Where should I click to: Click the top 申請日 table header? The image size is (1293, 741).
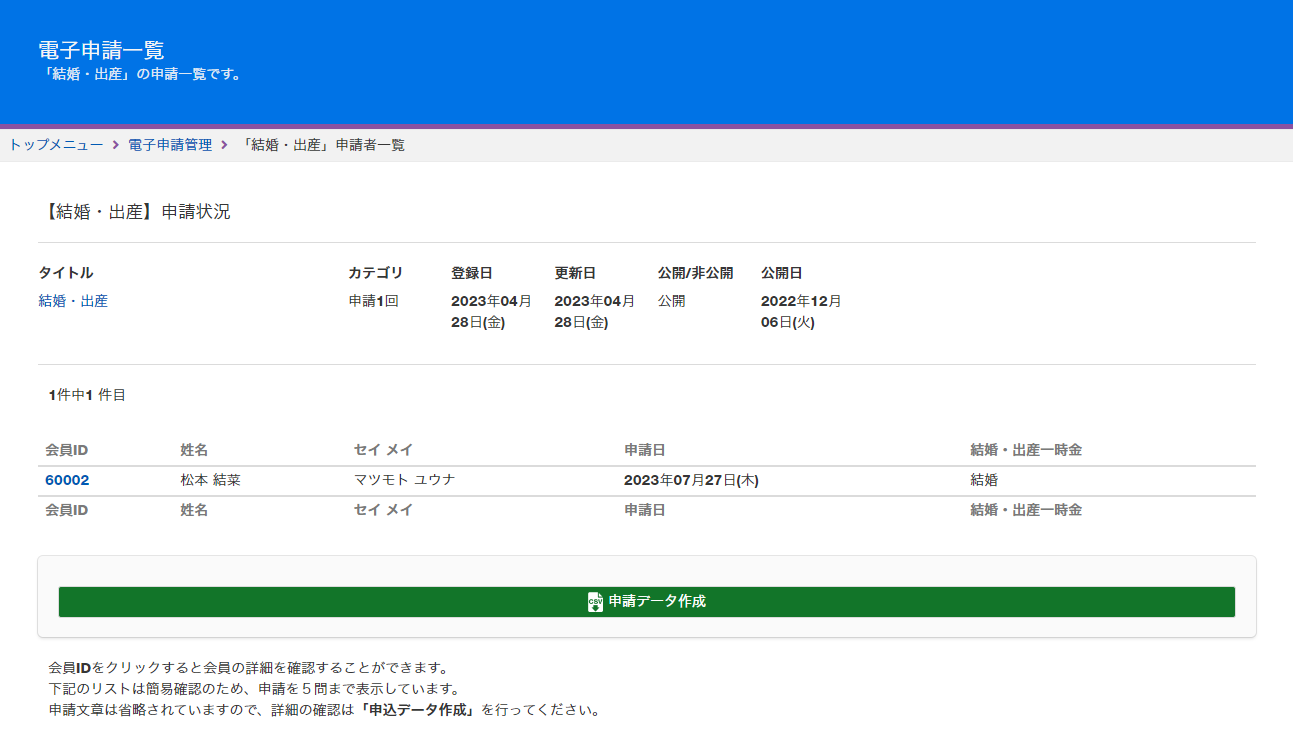645,450
